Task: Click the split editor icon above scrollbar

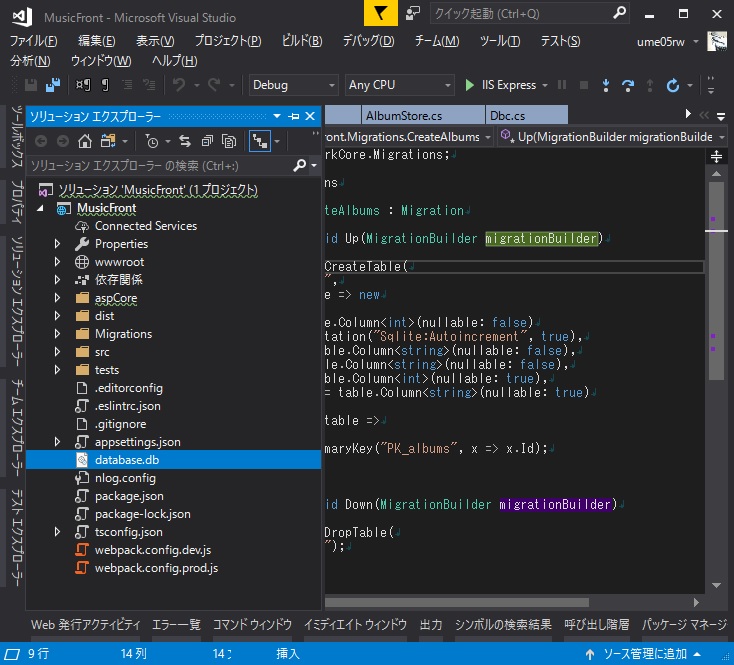Action: (716, 156)
